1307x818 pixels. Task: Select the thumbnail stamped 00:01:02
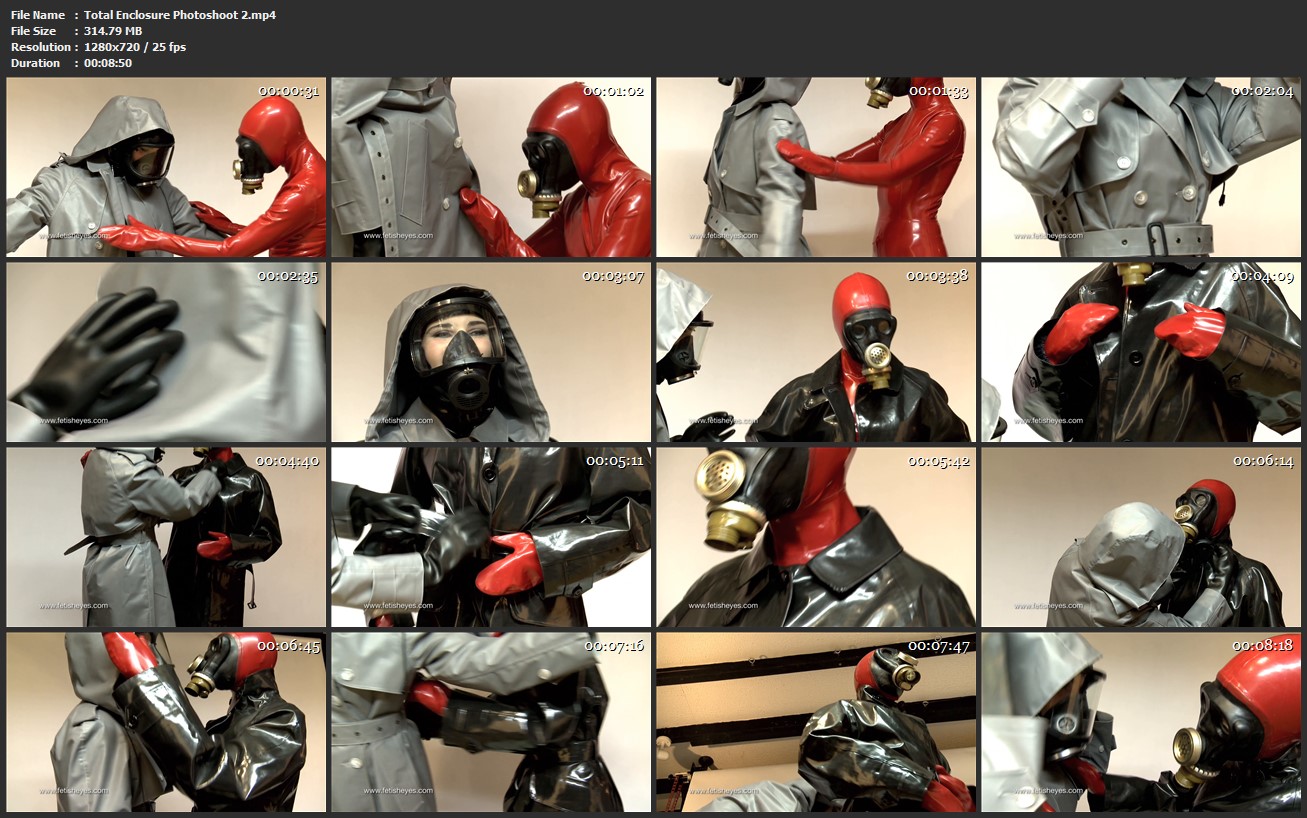click(491, 168)
